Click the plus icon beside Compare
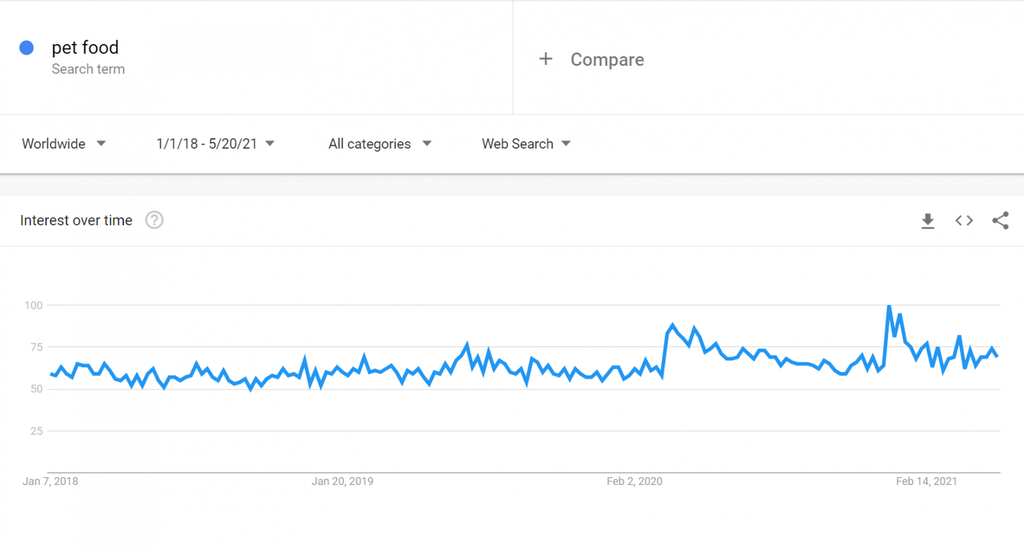 [545, 59]
